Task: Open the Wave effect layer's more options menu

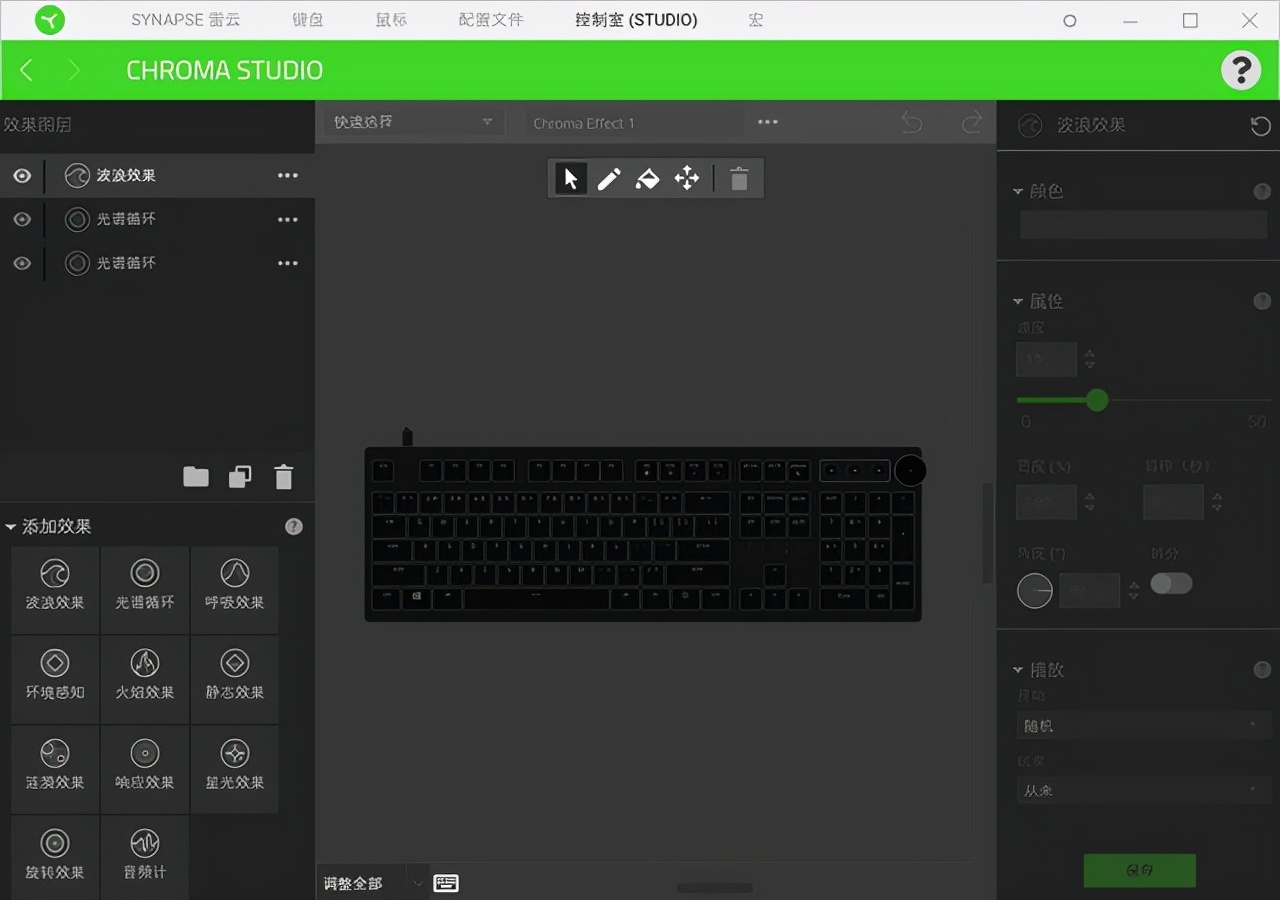Action: click(x=288, y=176)
